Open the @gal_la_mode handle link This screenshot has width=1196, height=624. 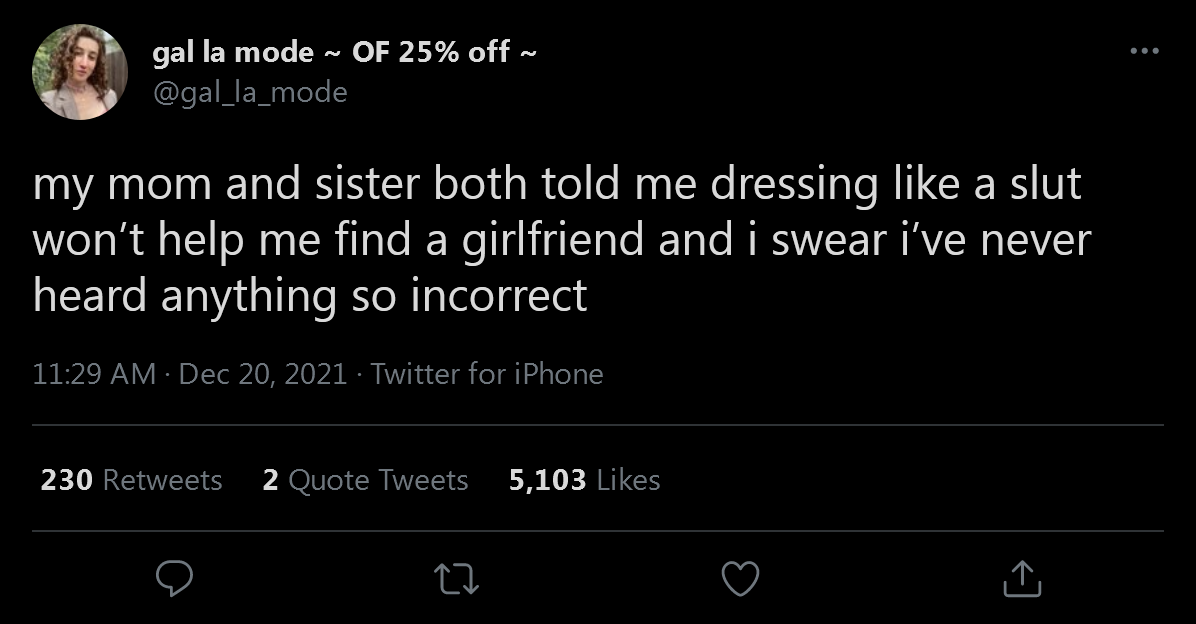click(250, 92)
